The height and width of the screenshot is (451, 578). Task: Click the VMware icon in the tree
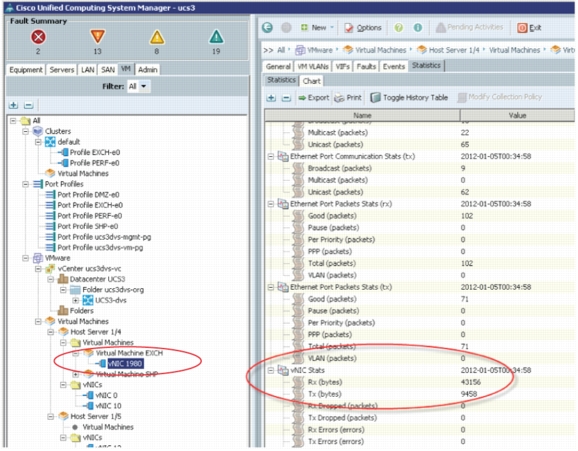point(38,258)
